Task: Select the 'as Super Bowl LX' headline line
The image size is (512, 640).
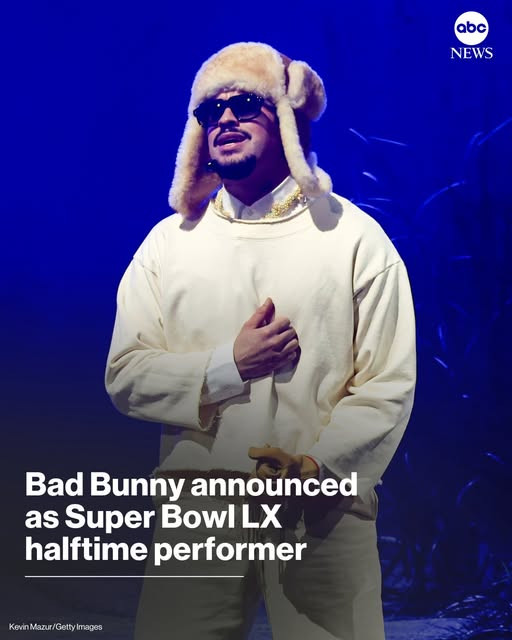Action: click(x=153, y=517)
